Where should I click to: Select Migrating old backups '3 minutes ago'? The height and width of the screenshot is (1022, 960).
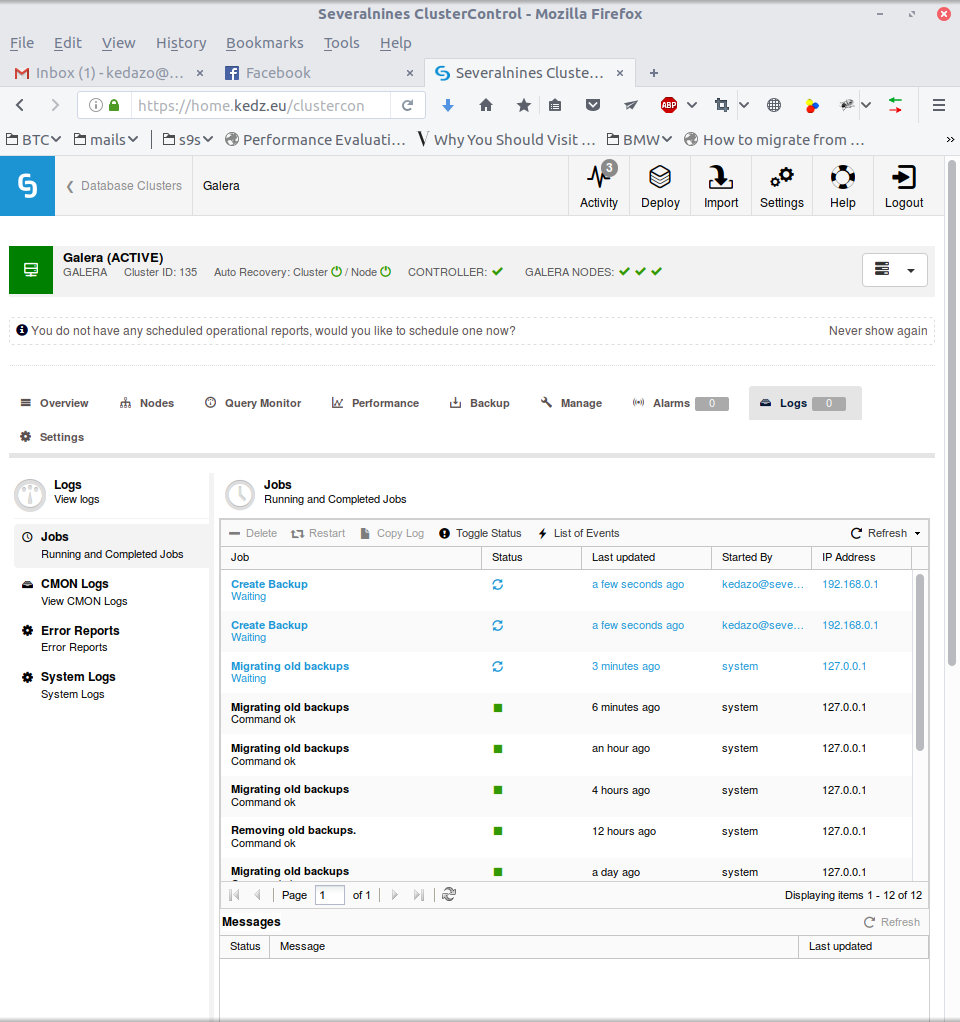point(566,672)
